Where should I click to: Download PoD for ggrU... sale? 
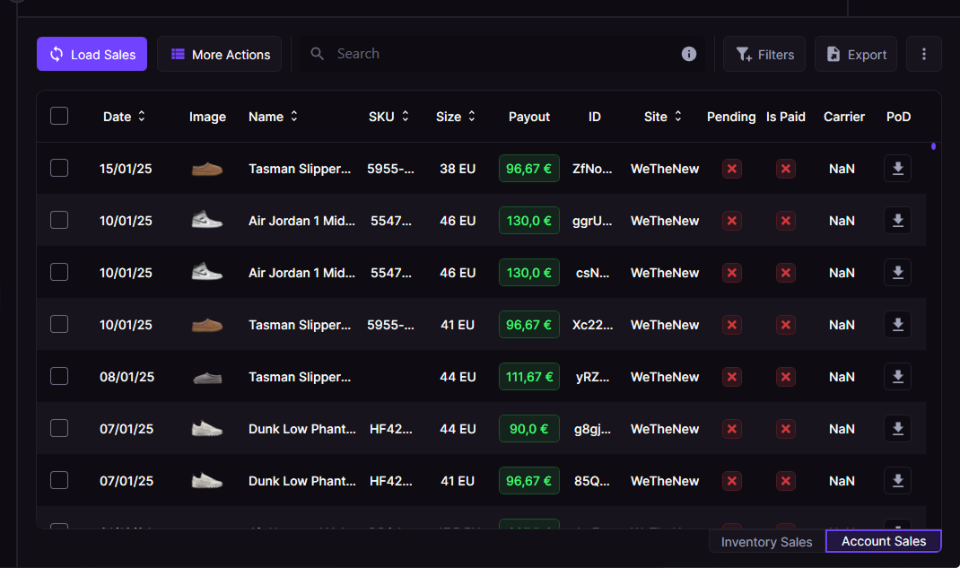pyautogui.click(x=898, y=220)
